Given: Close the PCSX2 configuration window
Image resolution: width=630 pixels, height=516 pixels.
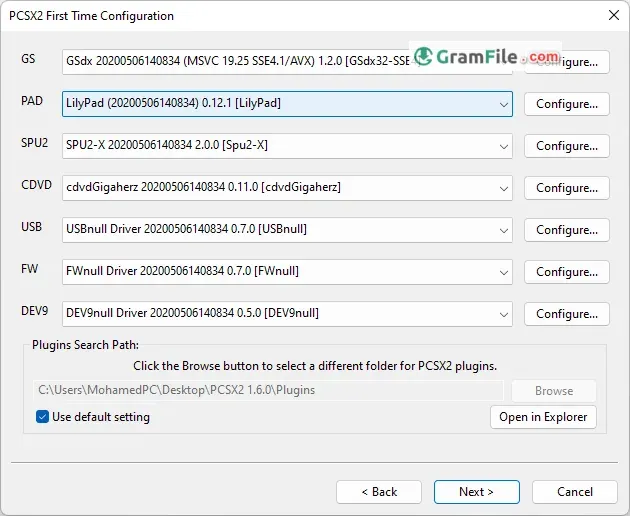Looking at the screenshot, I should point(614,15).
